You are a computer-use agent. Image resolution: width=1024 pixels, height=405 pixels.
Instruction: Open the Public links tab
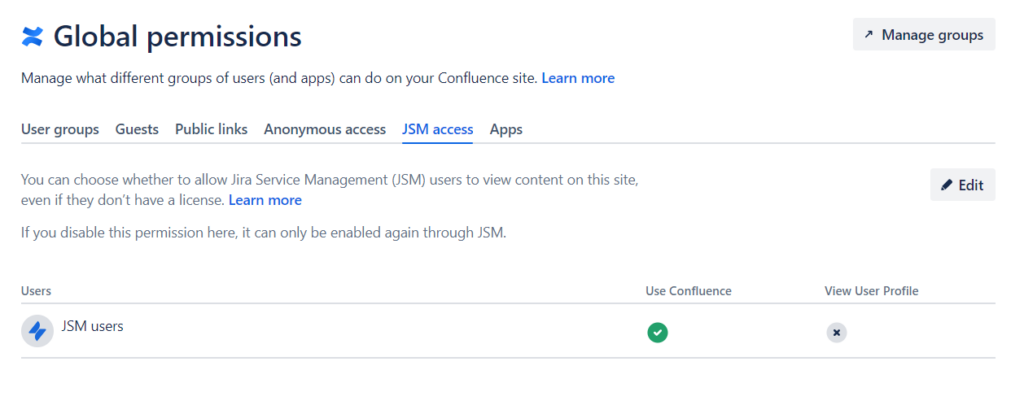tap(211, 129)
